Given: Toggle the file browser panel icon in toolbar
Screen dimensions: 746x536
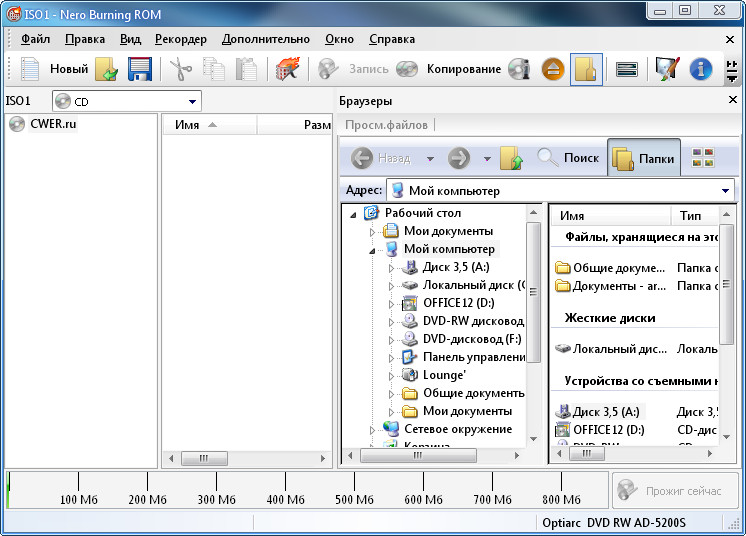Looking at the screenshot, I should point(586,69).
